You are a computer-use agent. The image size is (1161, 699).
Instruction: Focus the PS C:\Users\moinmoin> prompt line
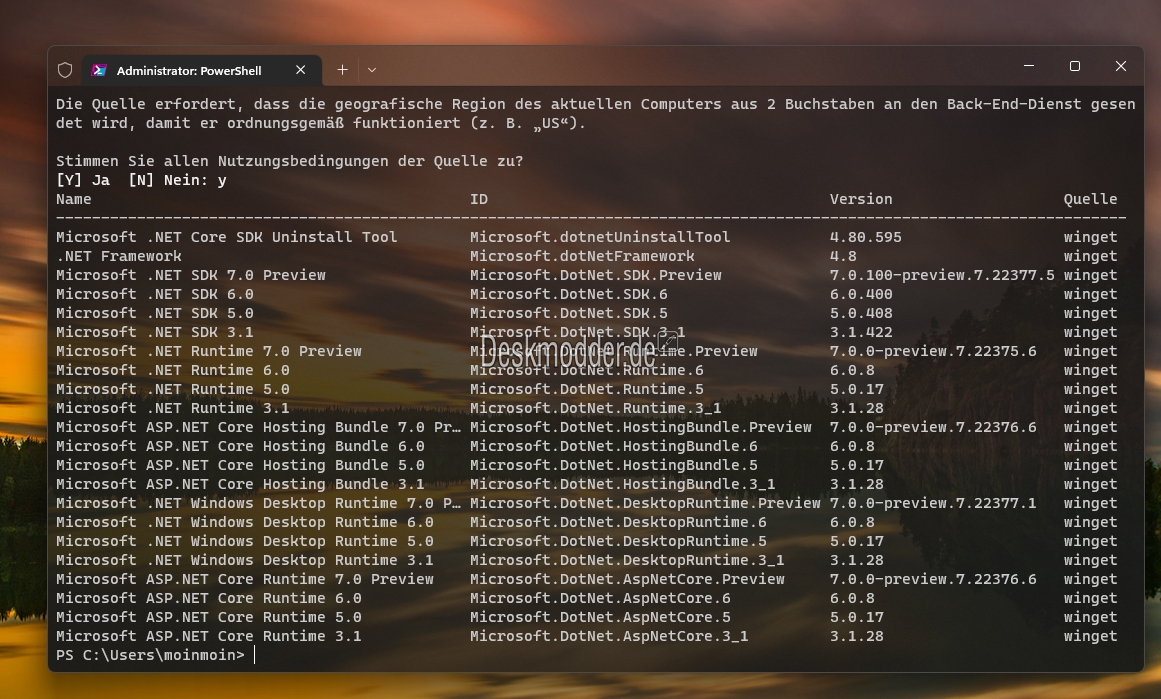(x=150, y=655)
